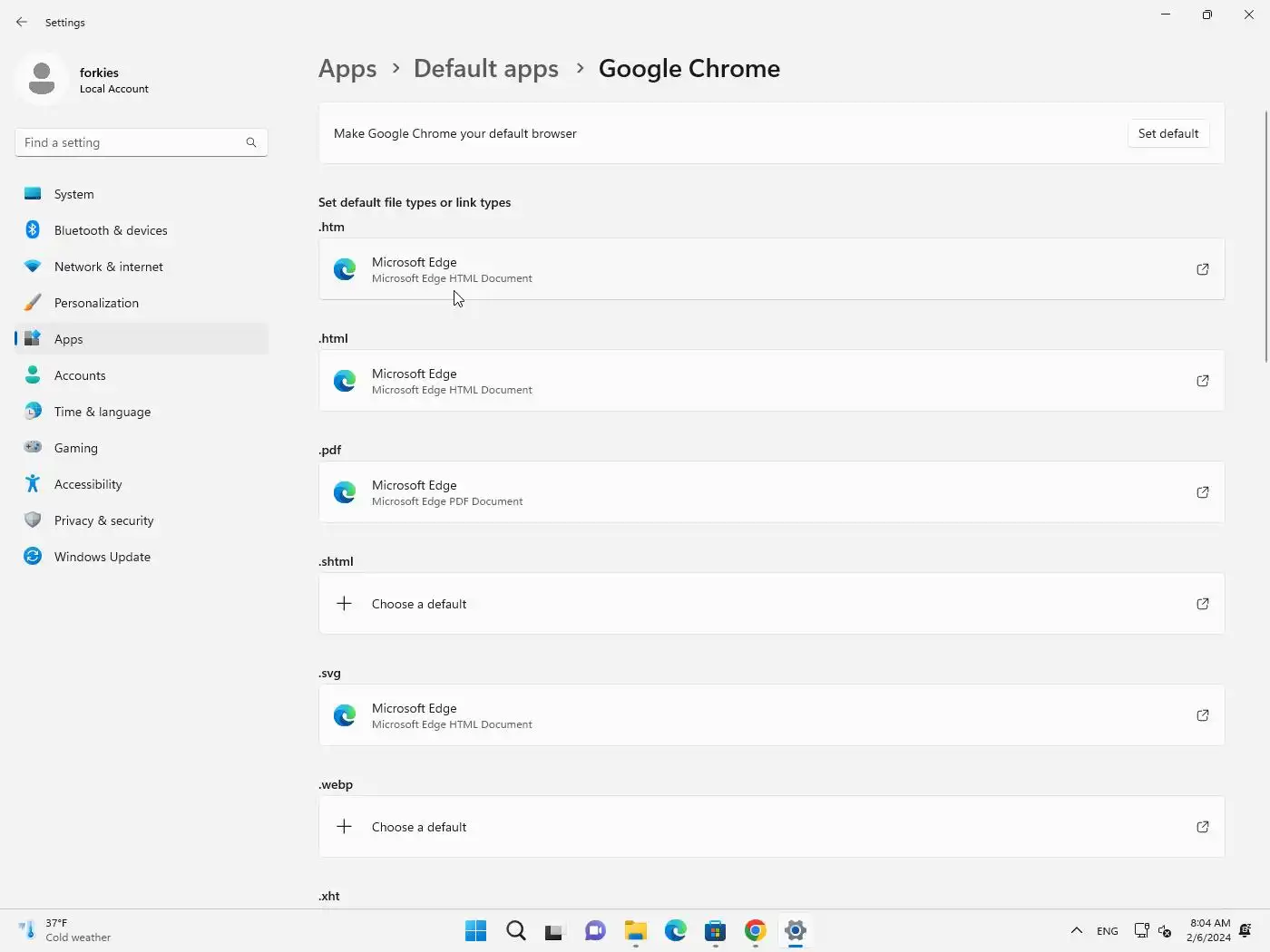Open Accounts settings
The image size is (1270, 952).
142,375
